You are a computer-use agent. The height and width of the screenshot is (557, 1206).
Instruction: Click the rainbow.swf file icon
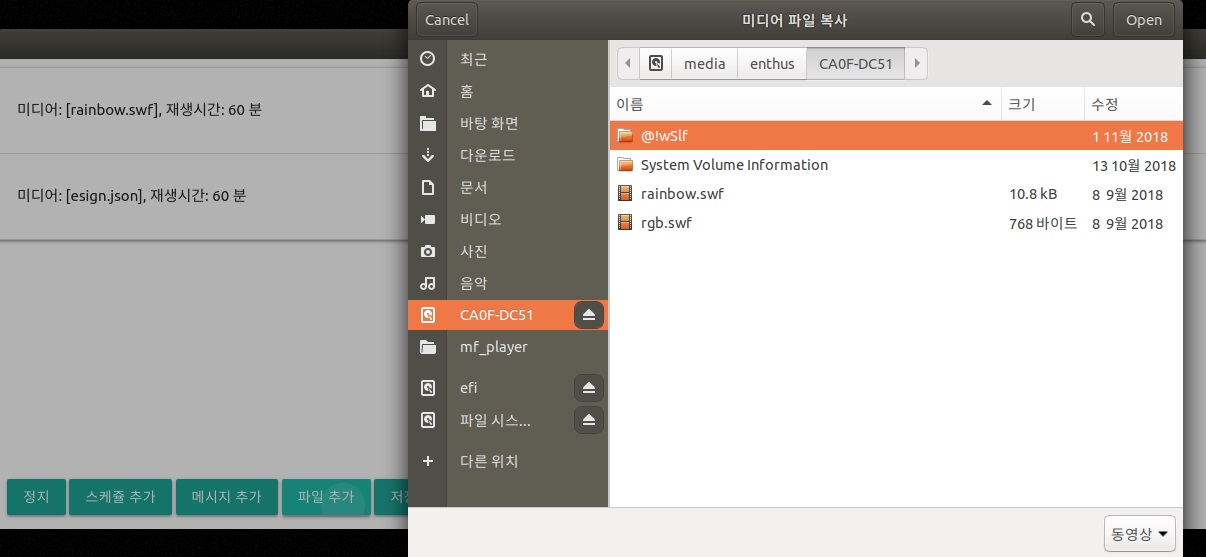[x=625, y=194]
